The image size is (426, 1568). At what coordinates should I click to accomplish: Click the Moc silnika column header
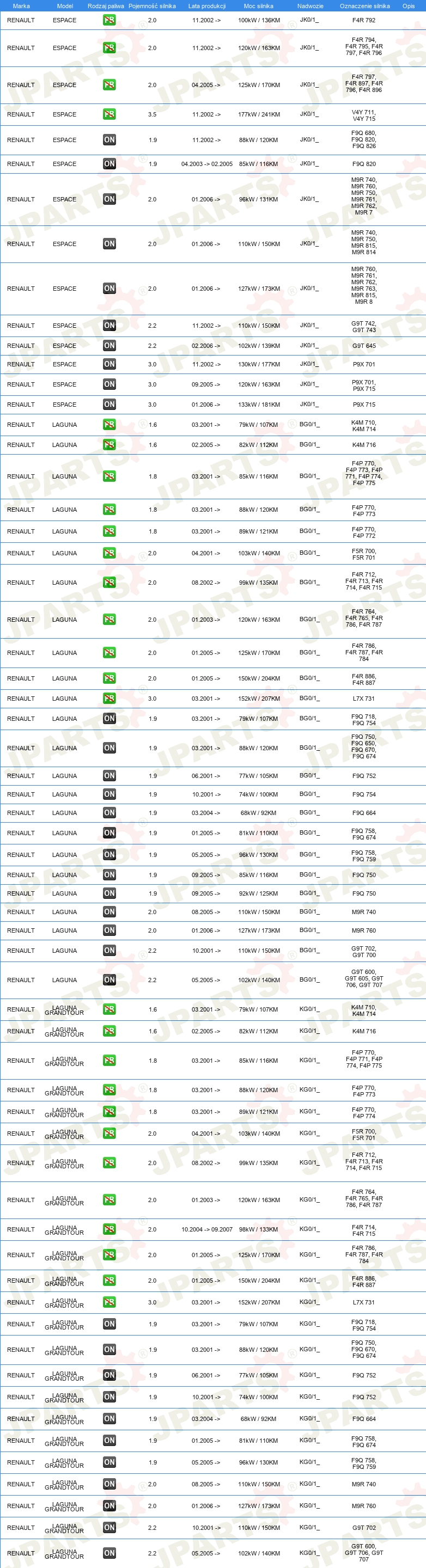tap(258, 6)
